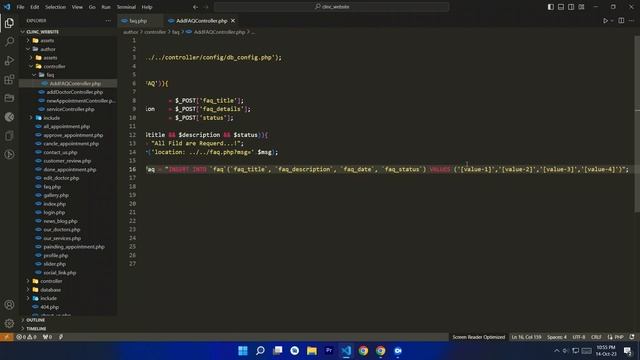This screenshot has width=640, height=360.
Task: Open the Search view in activity bar
Action: coord(9,42)
